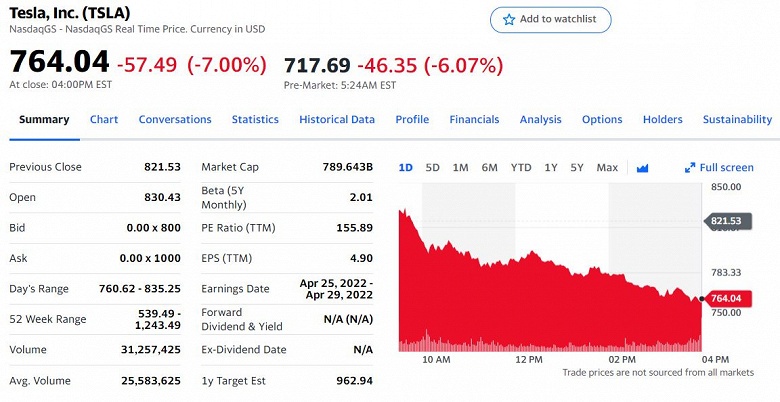Switch to Historical Data tab
780x402 pixels.
[337, 120]
